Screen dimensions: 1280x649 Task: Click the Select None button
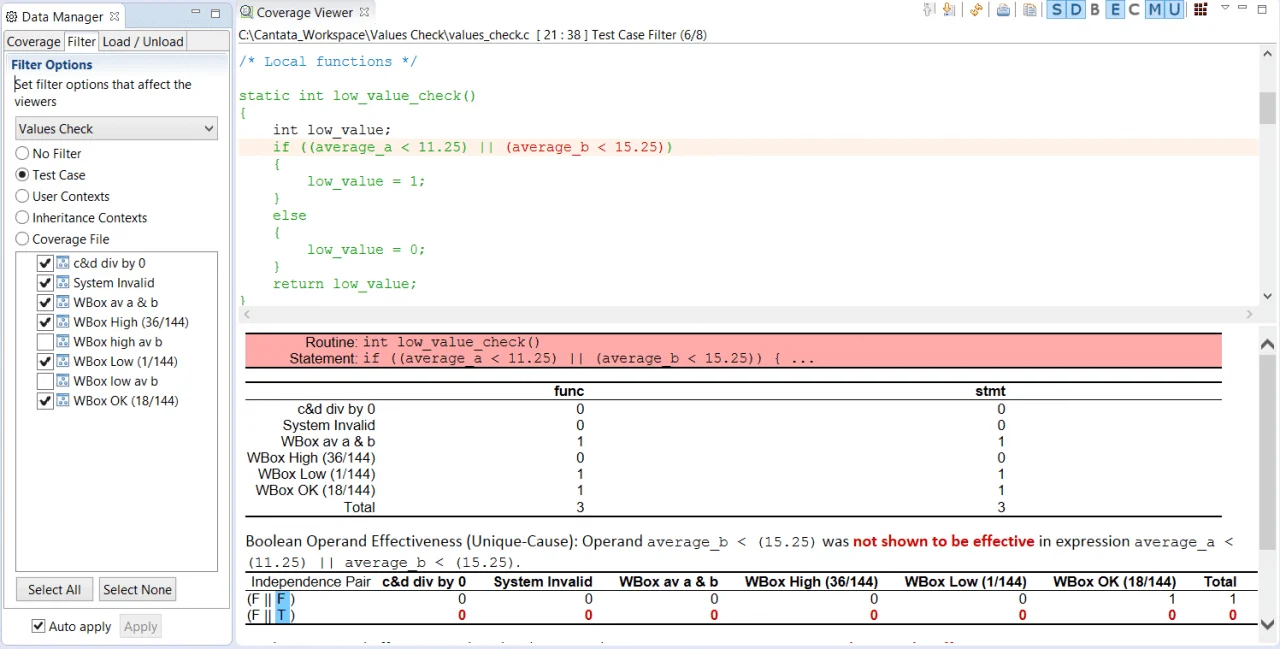pyautogui.click(x=137, y=589)
